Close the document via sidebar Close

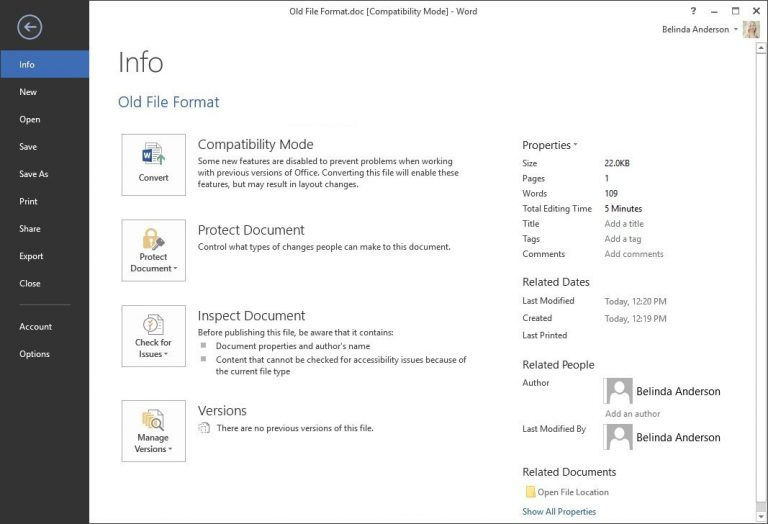click(45, 283)
